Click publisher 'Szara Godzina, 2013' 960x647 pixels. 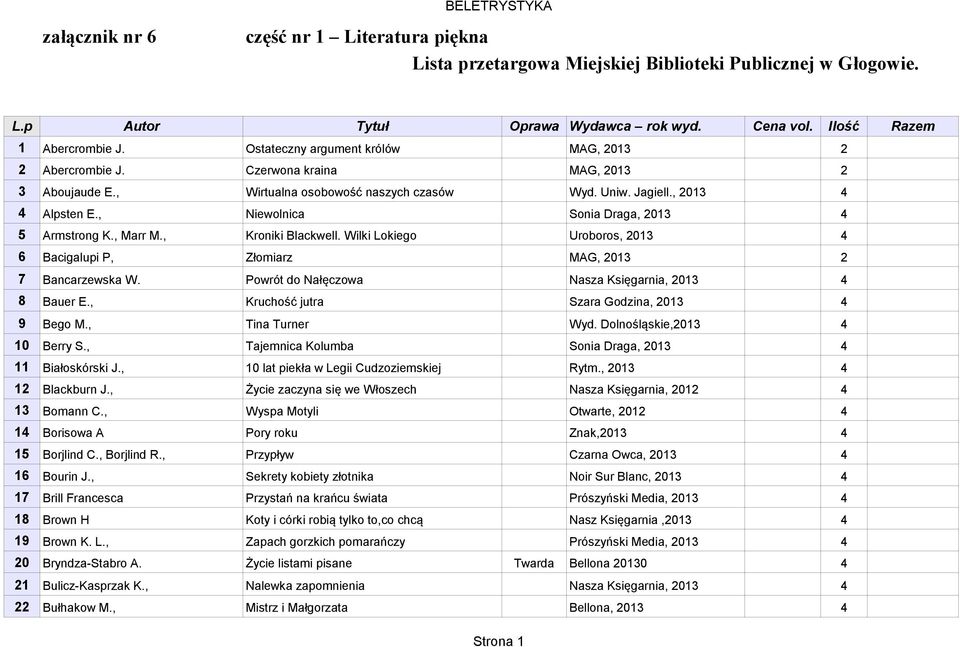626,302
